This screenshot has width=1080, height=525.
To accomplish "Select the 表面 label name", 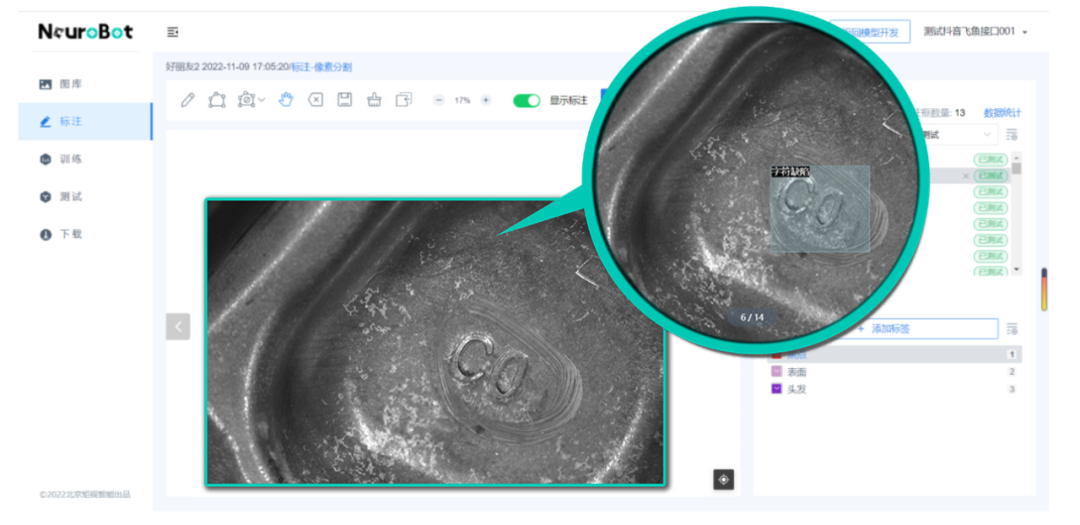I will click(797, 372).
